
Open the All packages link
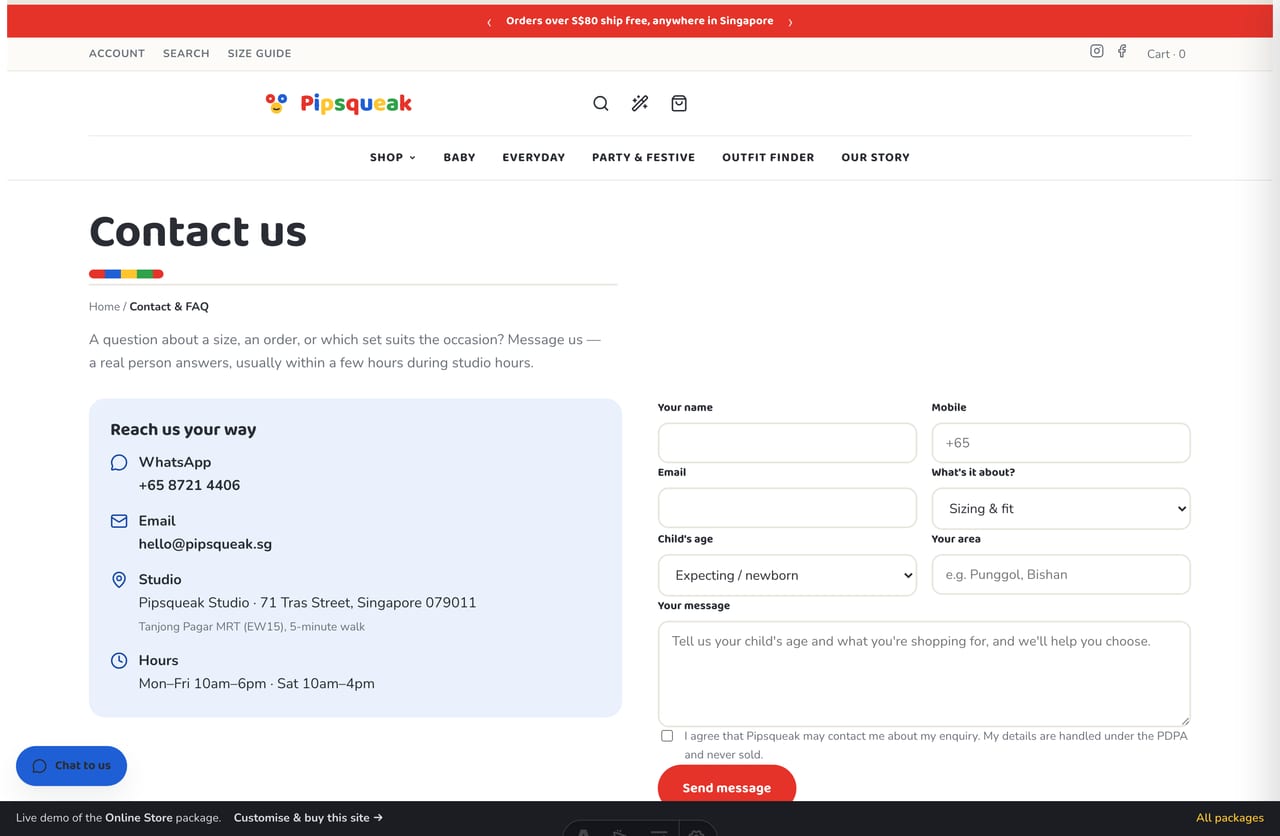point(1230,817)
